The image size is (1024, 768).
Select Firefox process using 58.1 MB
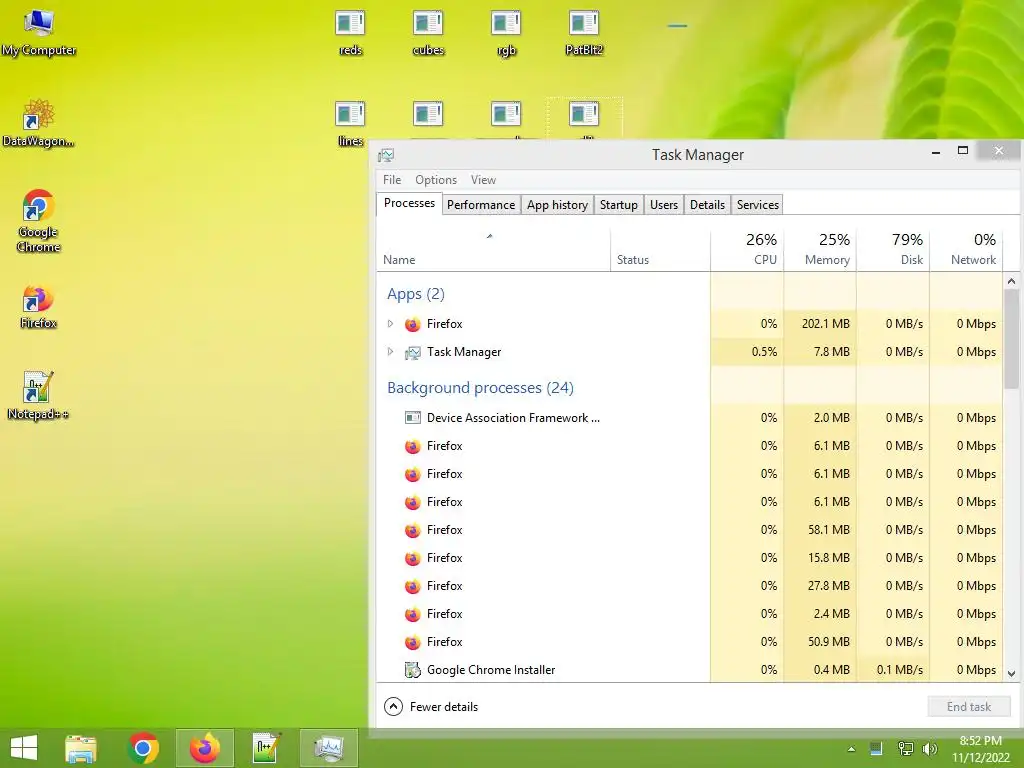tap(690, 530)
